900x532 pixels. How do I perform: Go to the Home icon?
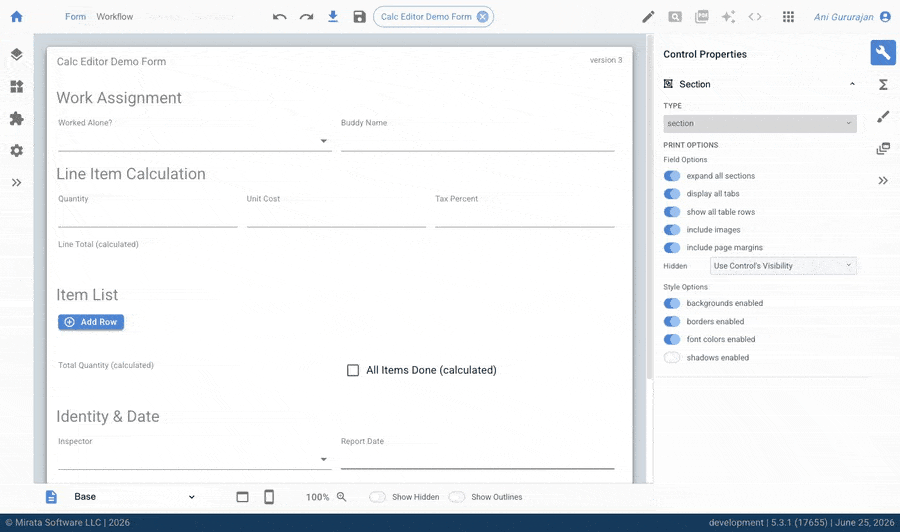(17, 17)
